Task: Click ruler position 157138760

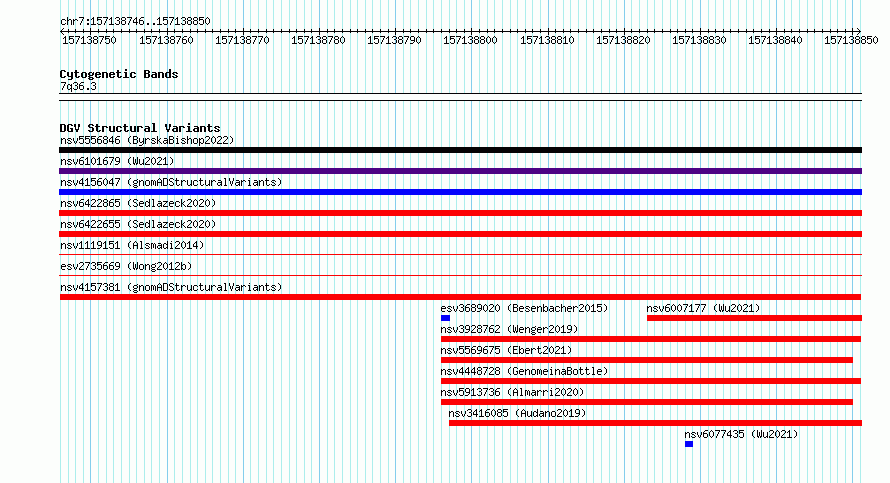Action: (166, 40)
